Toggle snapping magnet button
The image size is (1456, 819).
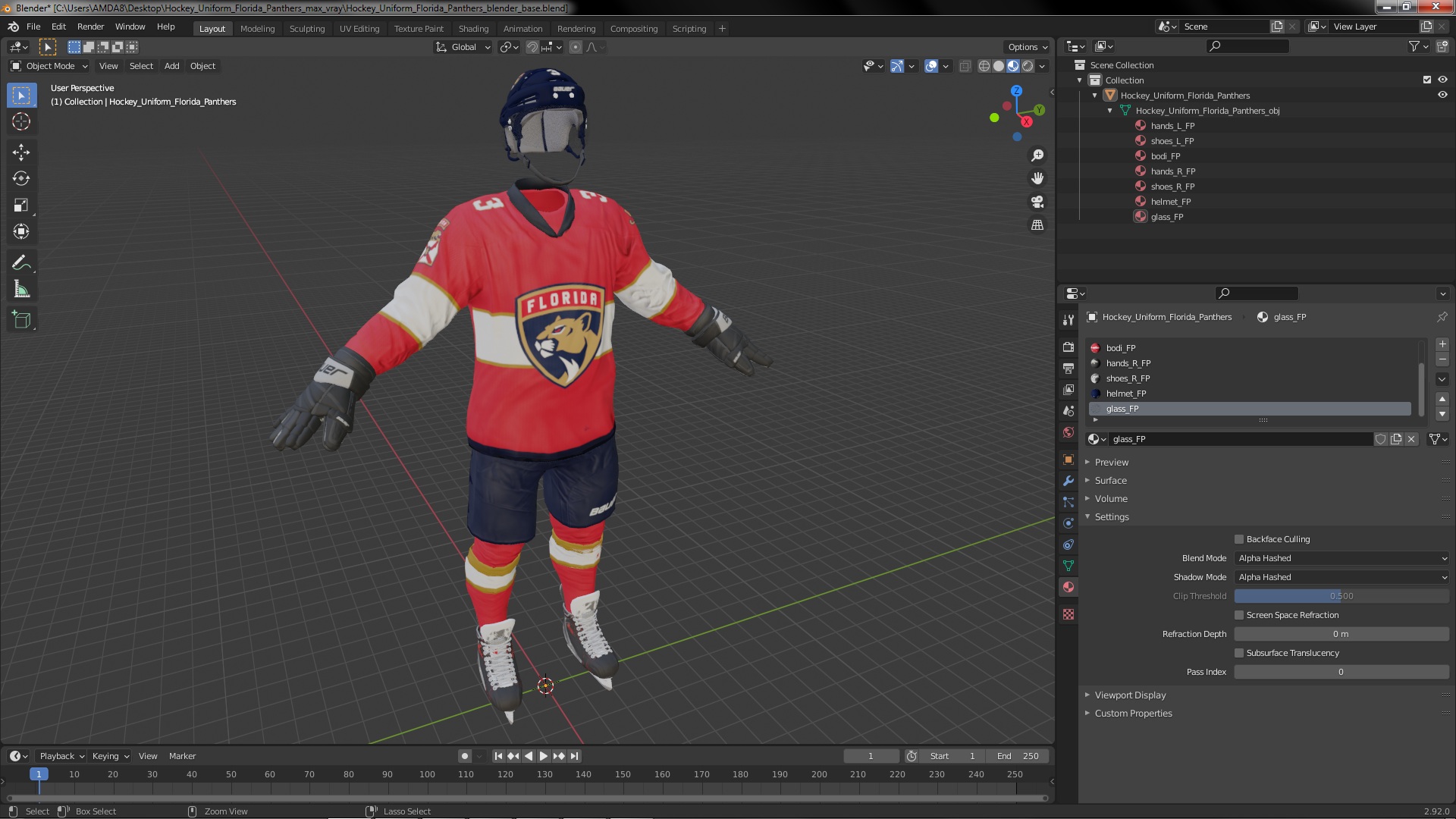tap(532, 47)
